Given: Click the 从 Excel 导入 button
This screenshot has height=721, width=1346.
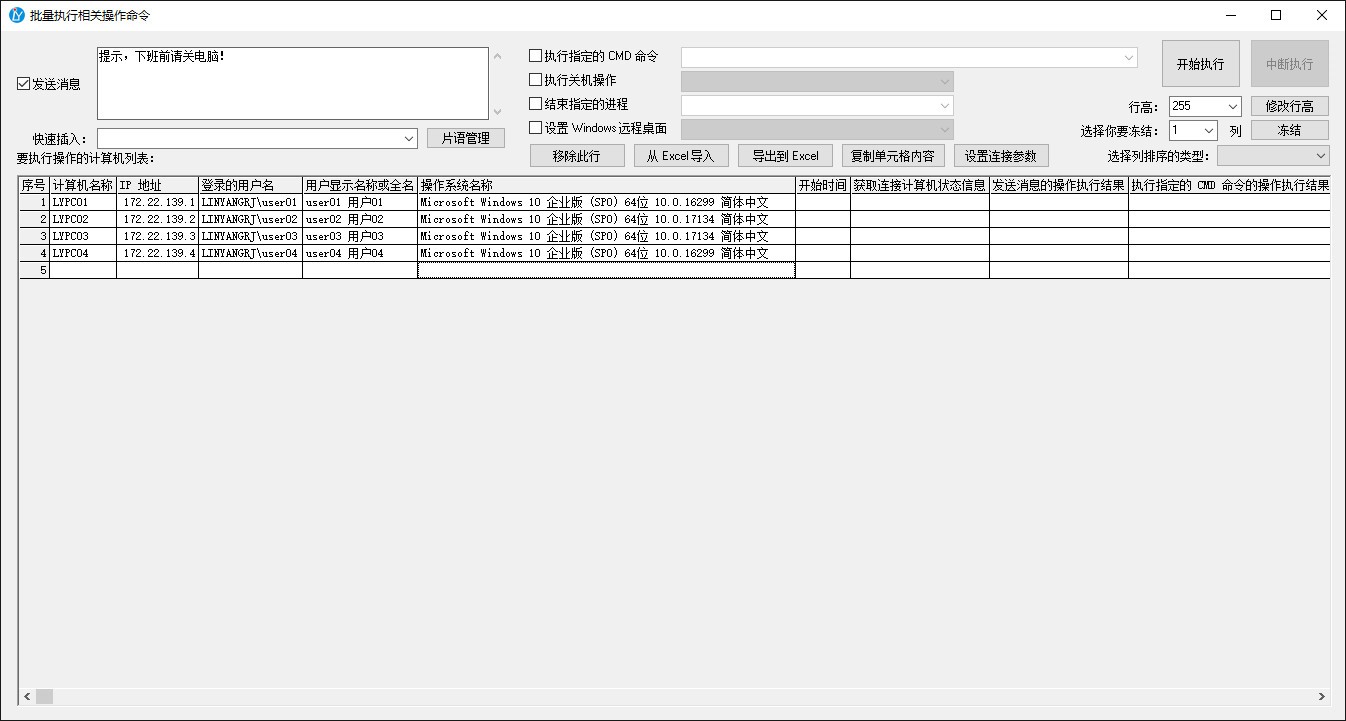Looking at the screenshot, I should (x=680, y=156).
